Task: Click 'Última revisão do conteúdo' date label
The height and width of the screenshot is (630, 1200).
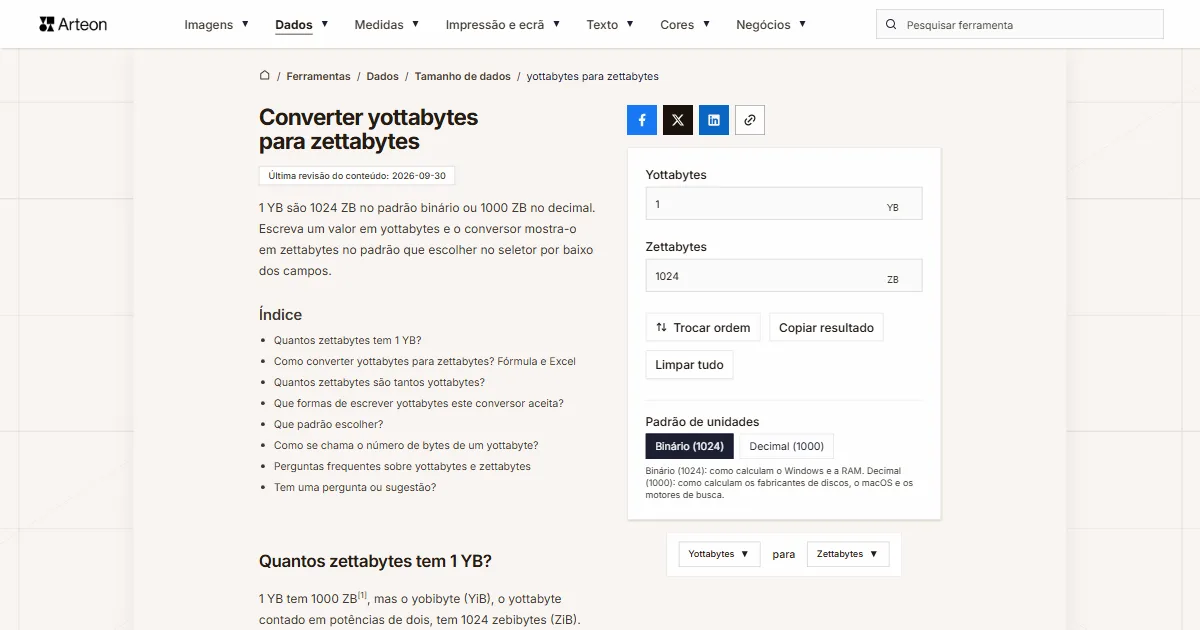Action: [x=357, y=175]
